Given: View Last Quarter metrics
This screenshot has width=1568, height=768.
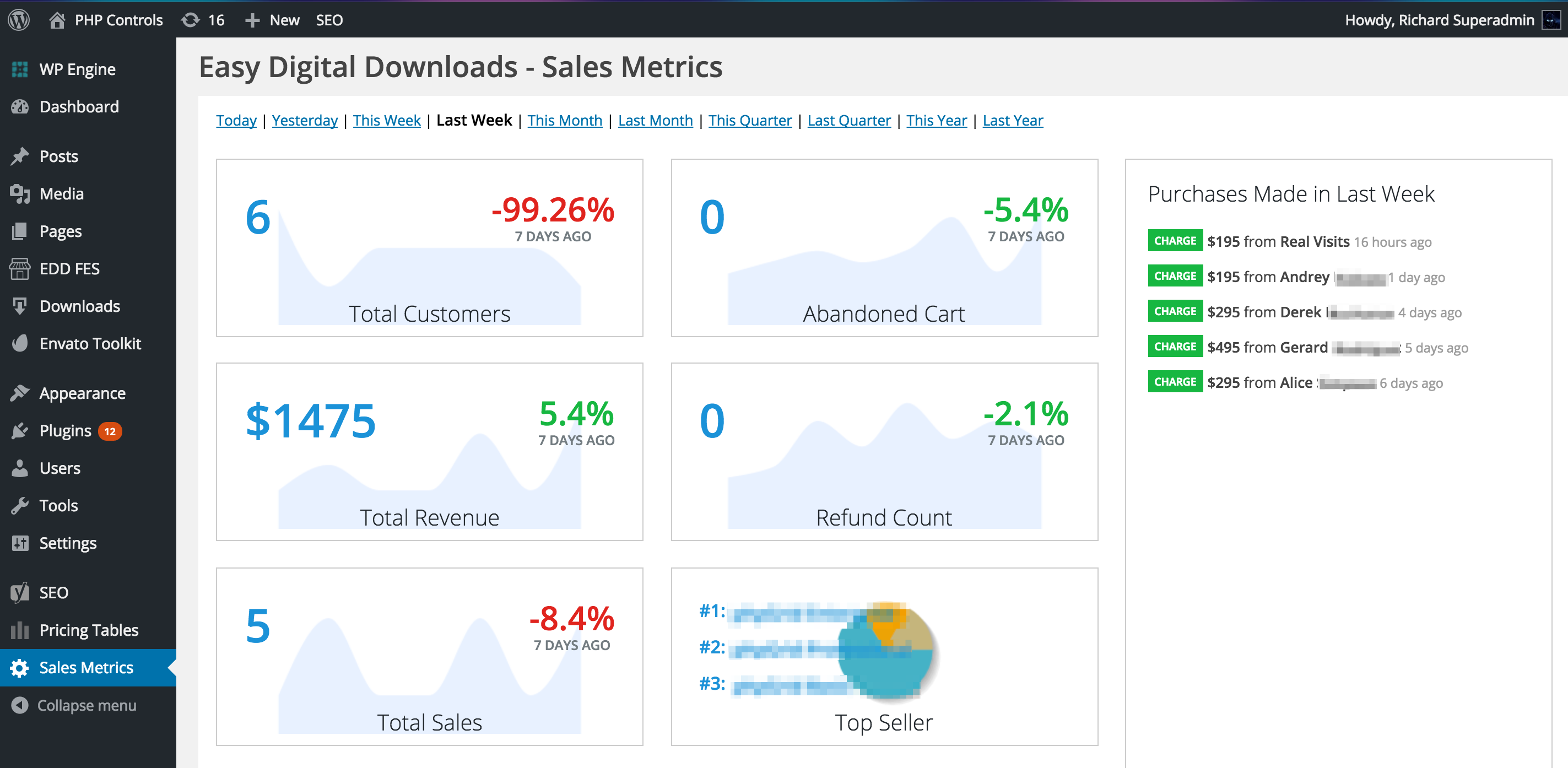Looking at the screenshot, I should [x=848, y=121].
